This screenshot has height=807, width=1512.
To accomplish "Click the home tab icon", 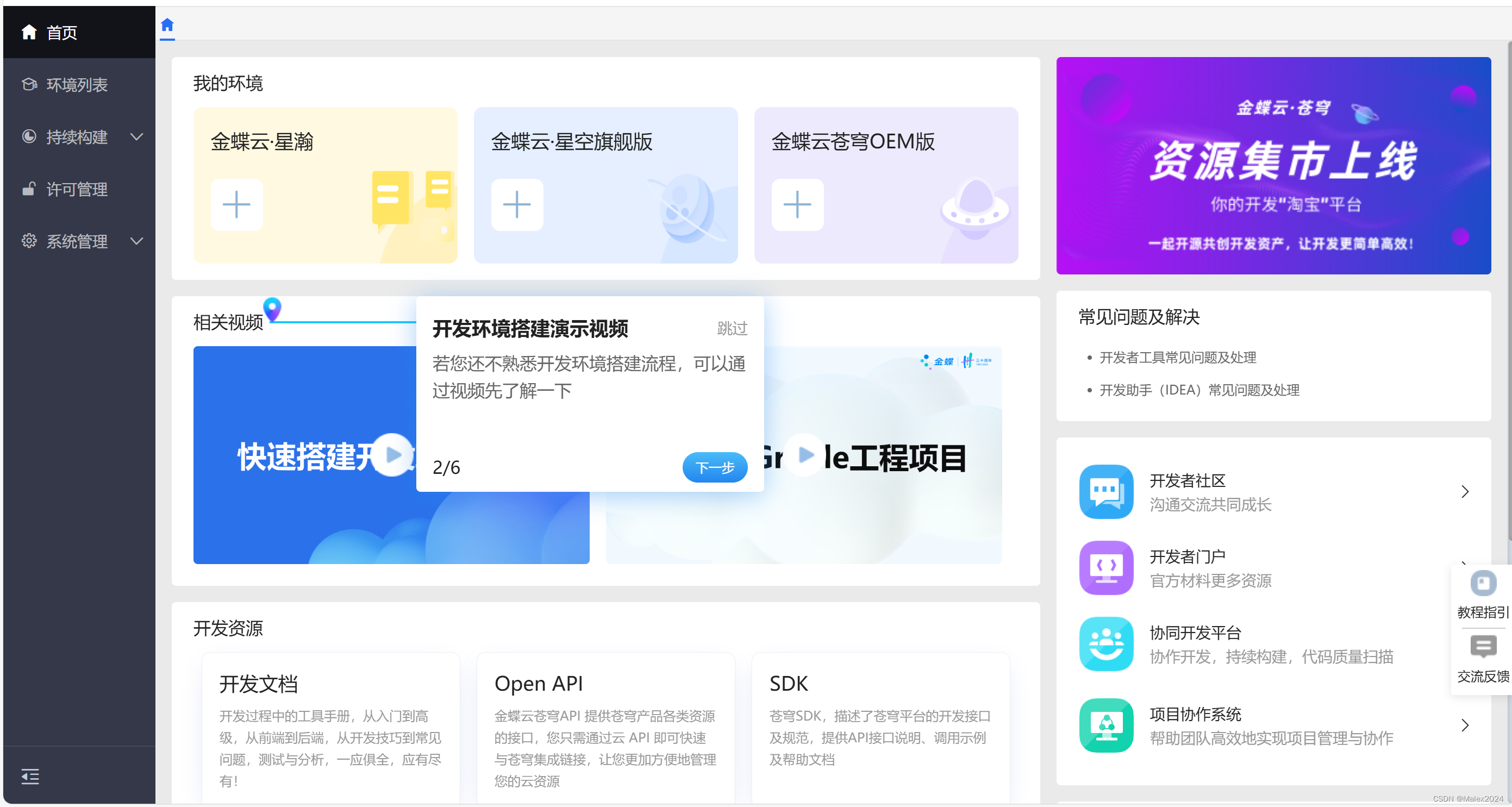I will 167,25.
